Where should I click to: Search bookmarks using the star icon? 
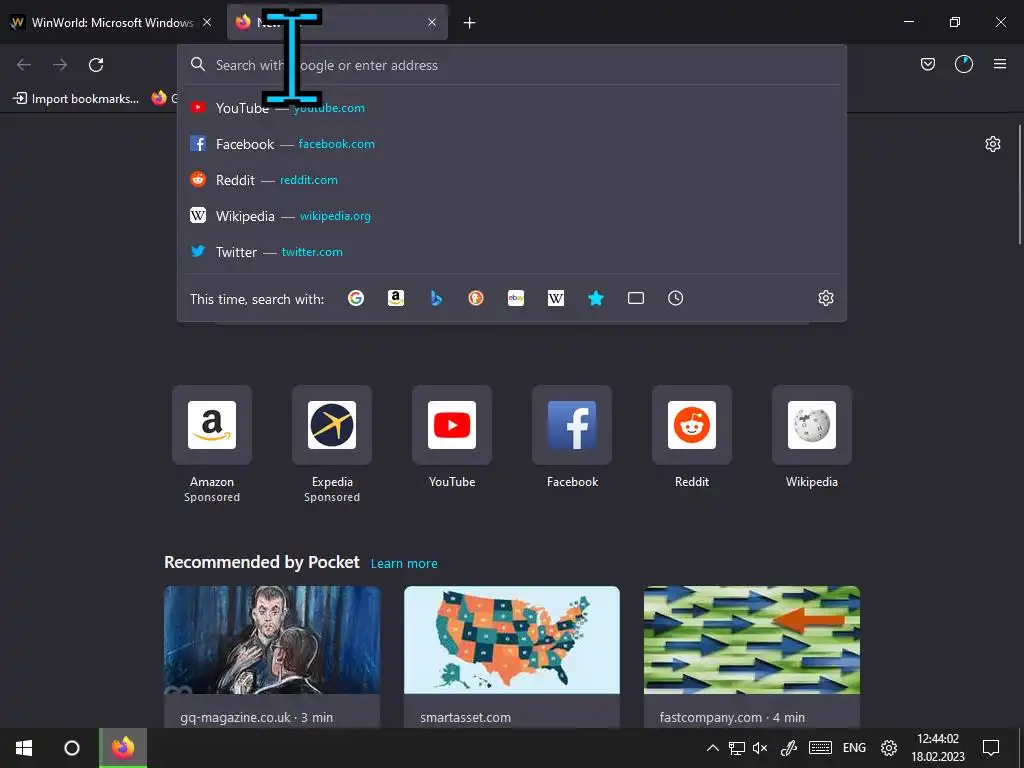[596, 298]
